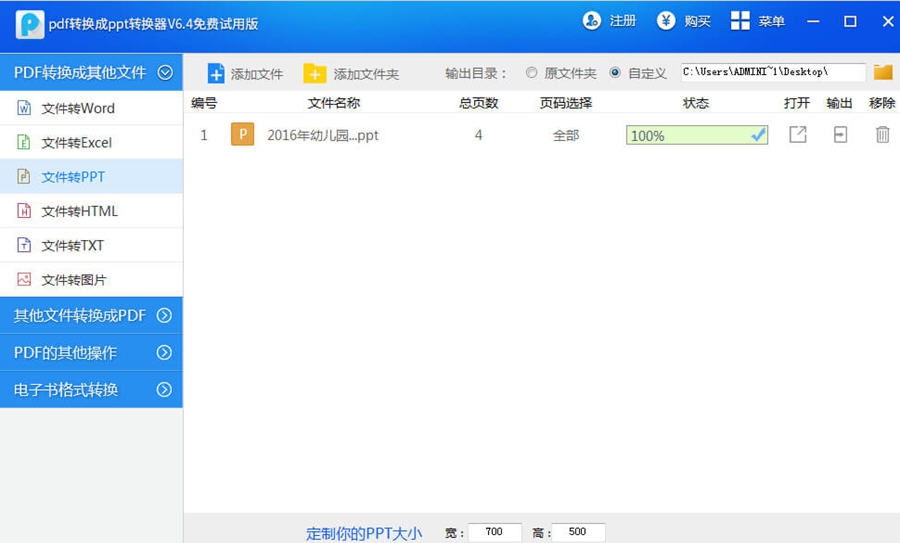Viewport: 900px width, 543px height.
Task: Click the PPT width input field
Action: [494, 533]
